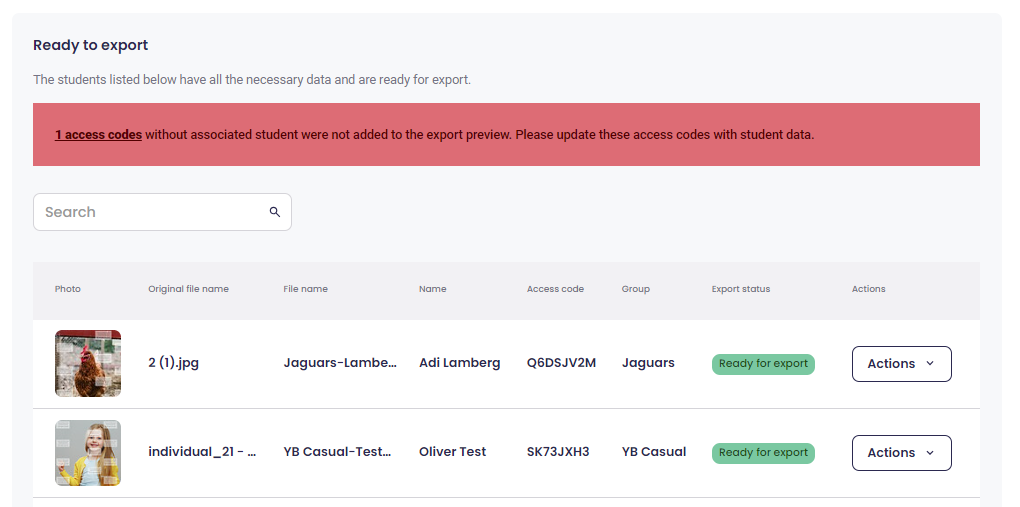The image size is (1020, 507).
Task: Open the girl in yellow photo thumbnail
Action: (88, 453)
